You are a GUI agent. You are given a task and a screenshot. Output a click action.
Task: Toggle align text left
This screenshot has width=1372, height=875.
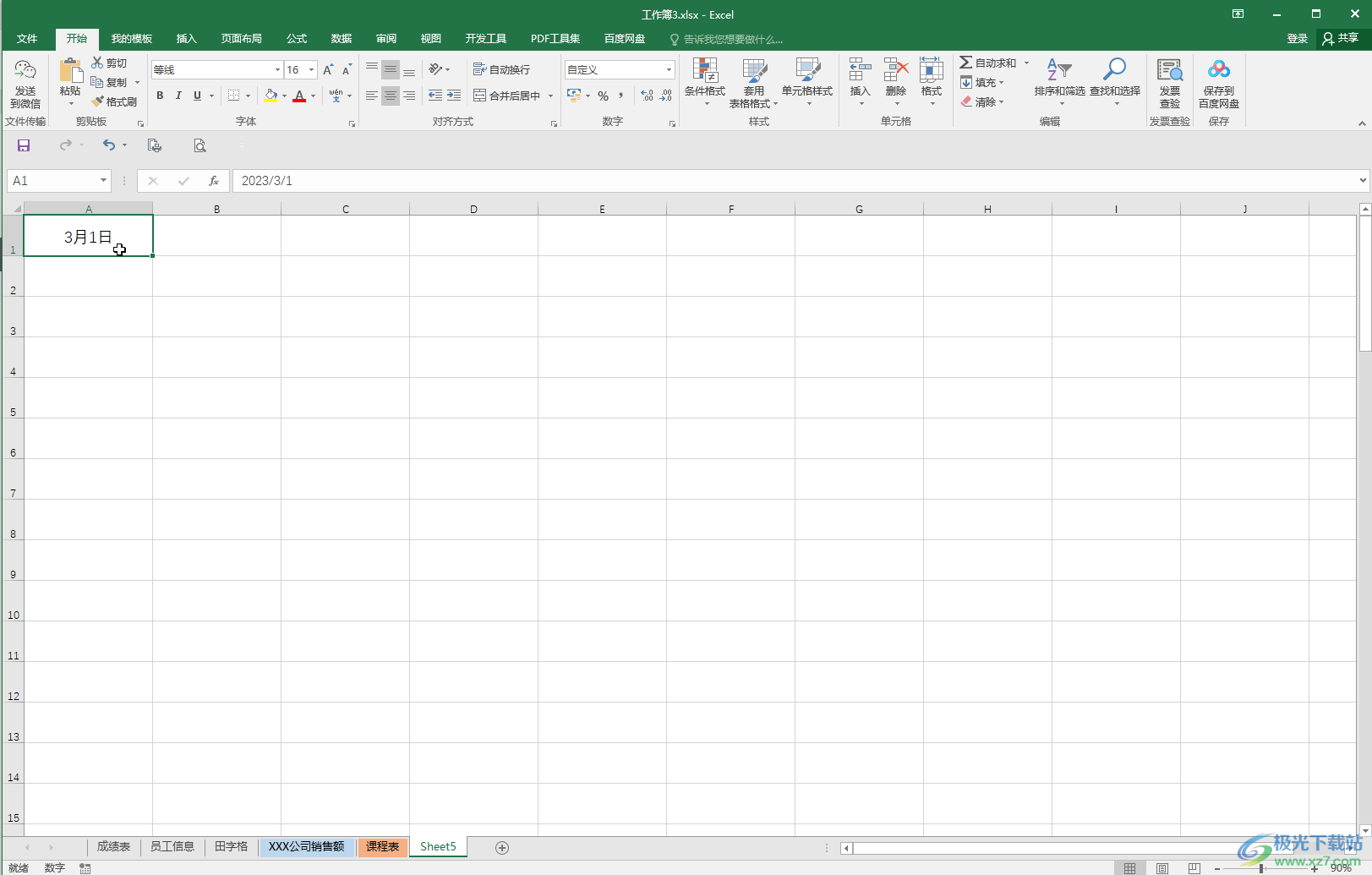click(372, 96)
